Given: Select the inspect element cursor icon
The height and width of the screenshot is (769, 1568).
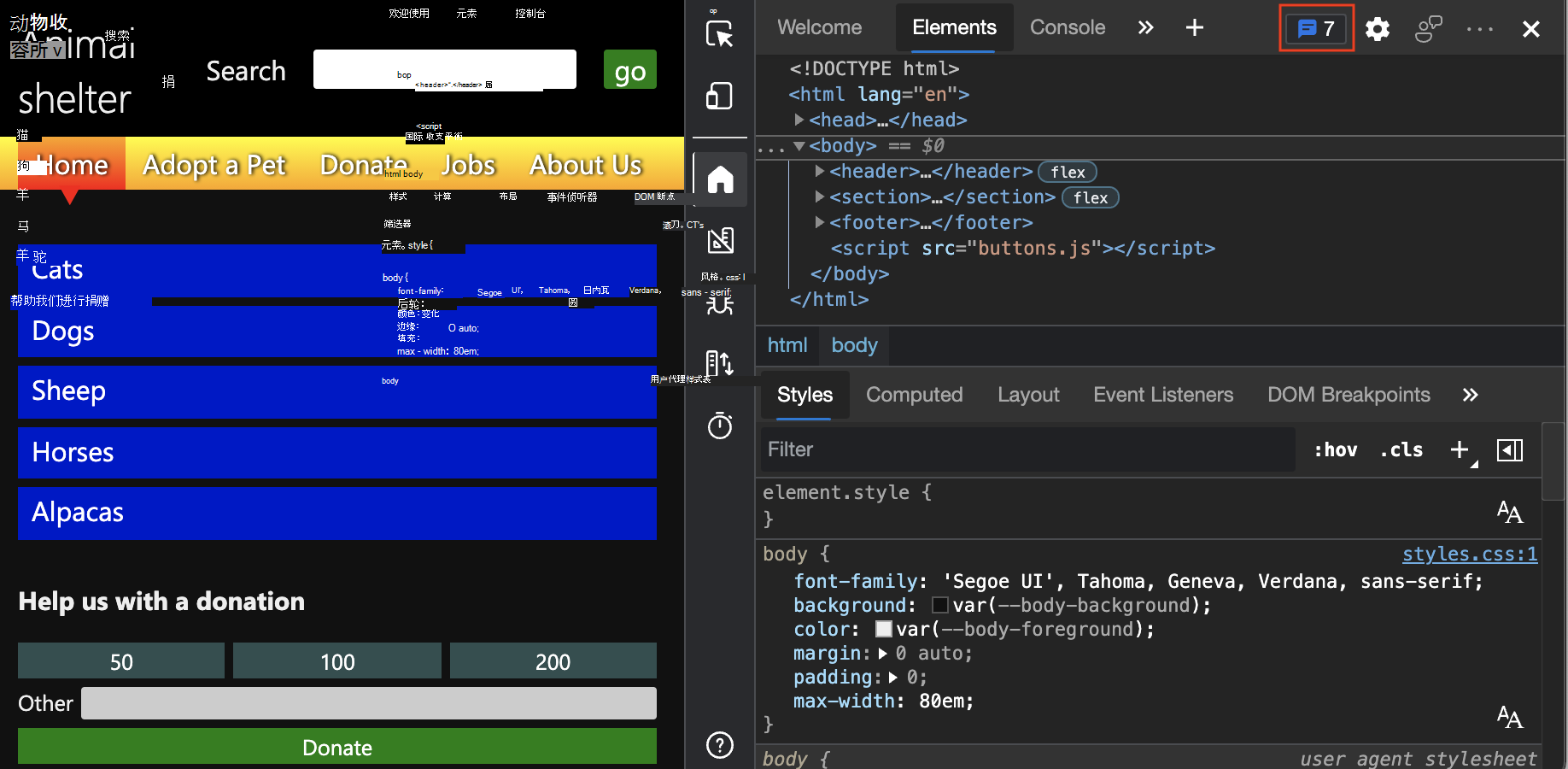Looking at the screenshot, I should point(720,34).
